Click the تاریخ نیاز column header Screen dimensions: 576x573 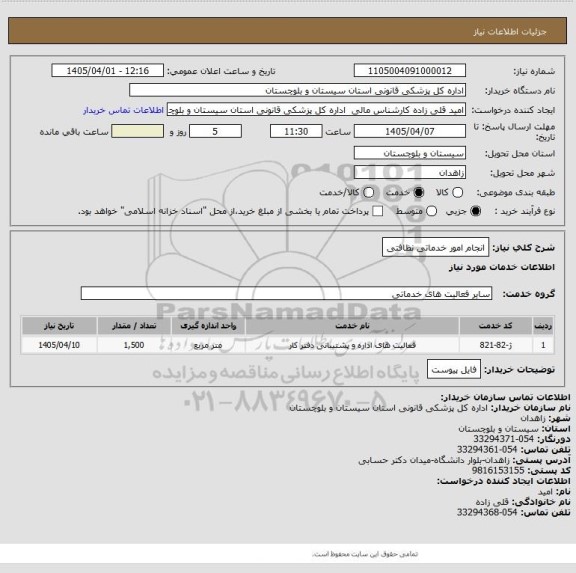tap(59, 326)
